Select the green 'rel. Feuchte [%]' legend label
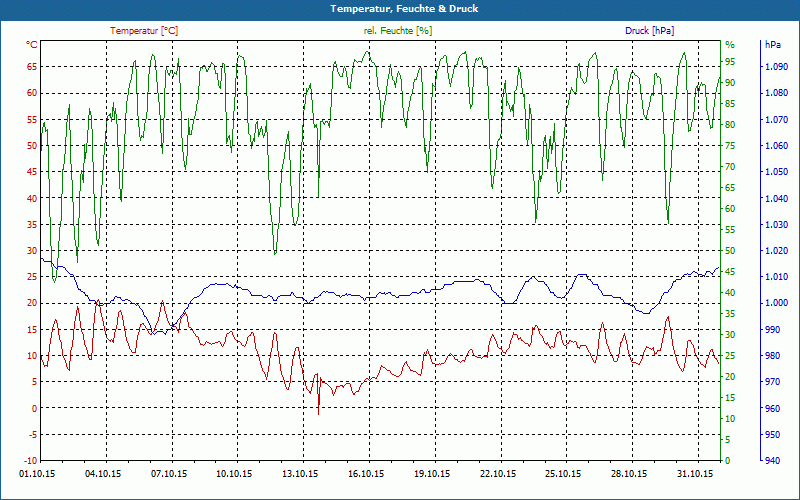Viewport: 800px width, 500px height. pyautogui.click(x=398, y=31)
